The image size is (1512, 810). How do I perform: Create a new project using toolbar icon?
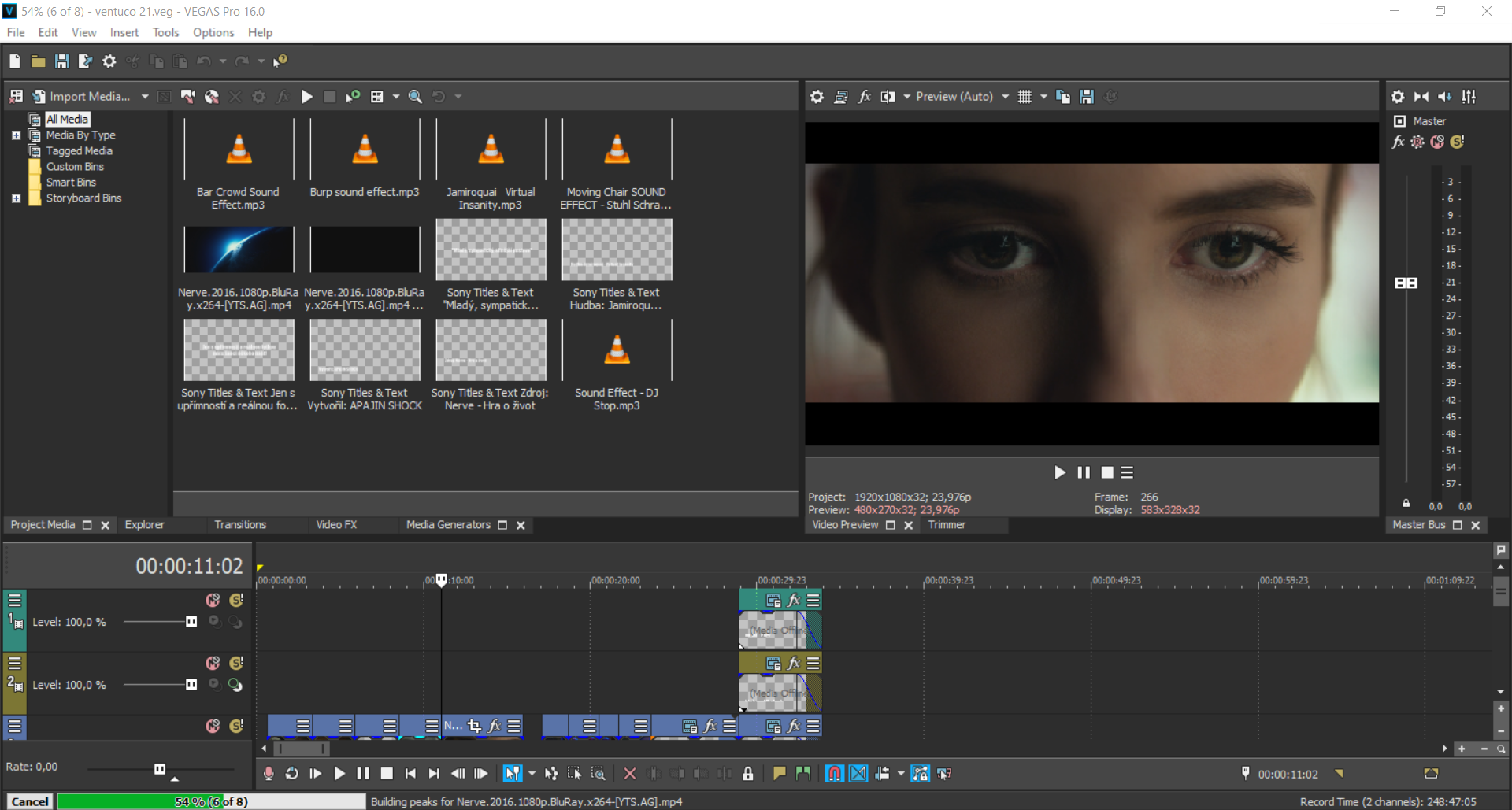[x=15, y=61]
